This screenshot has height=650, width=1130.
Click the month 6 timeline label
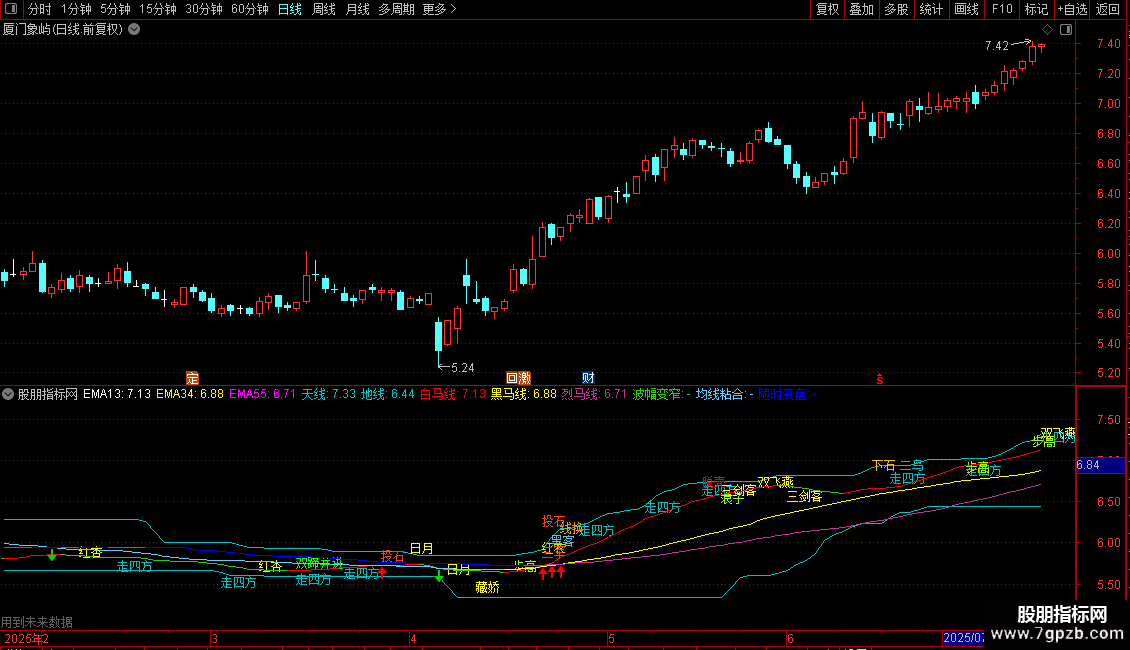790,638
